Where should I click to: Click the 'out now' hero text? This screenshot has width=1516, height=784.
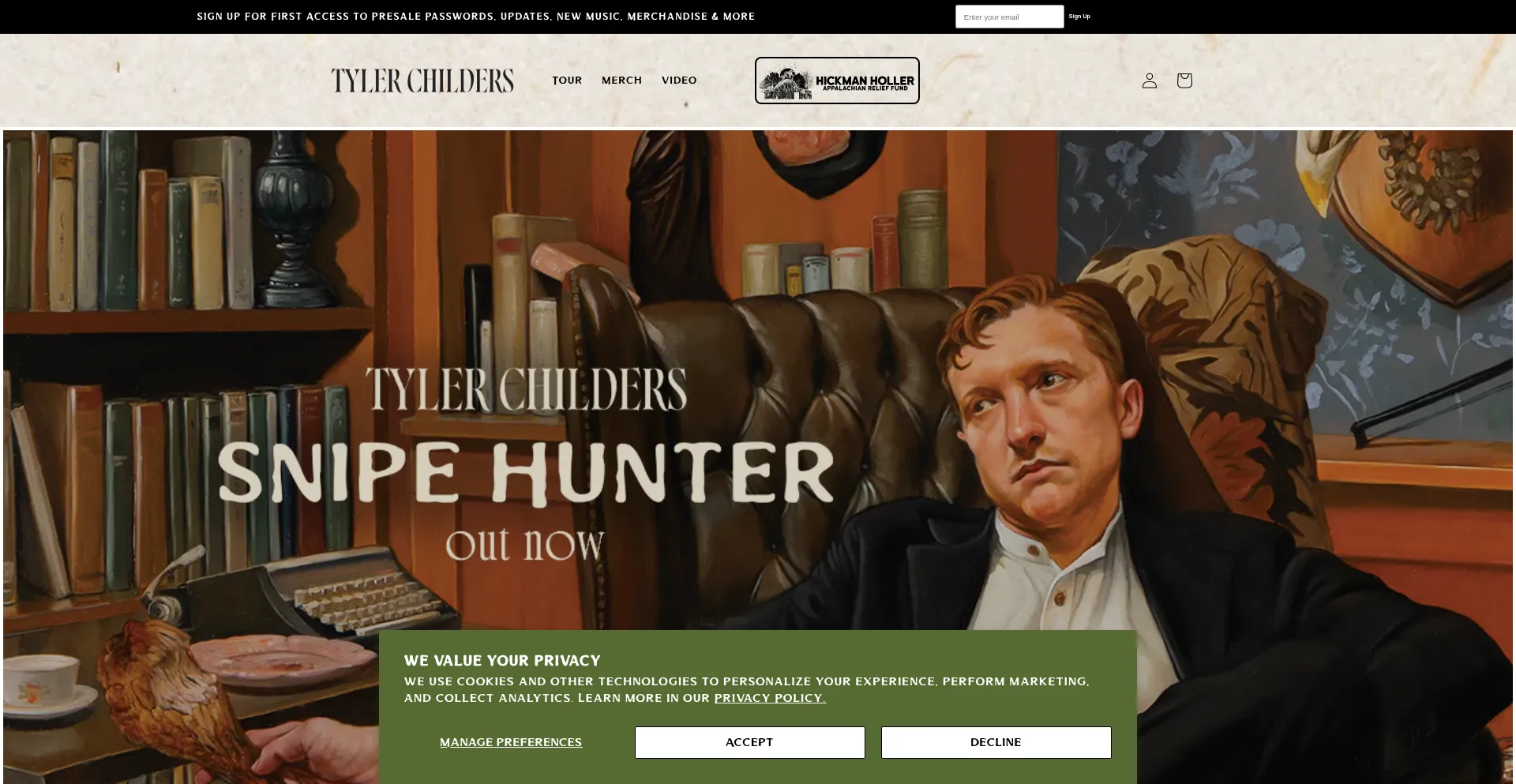525,544
